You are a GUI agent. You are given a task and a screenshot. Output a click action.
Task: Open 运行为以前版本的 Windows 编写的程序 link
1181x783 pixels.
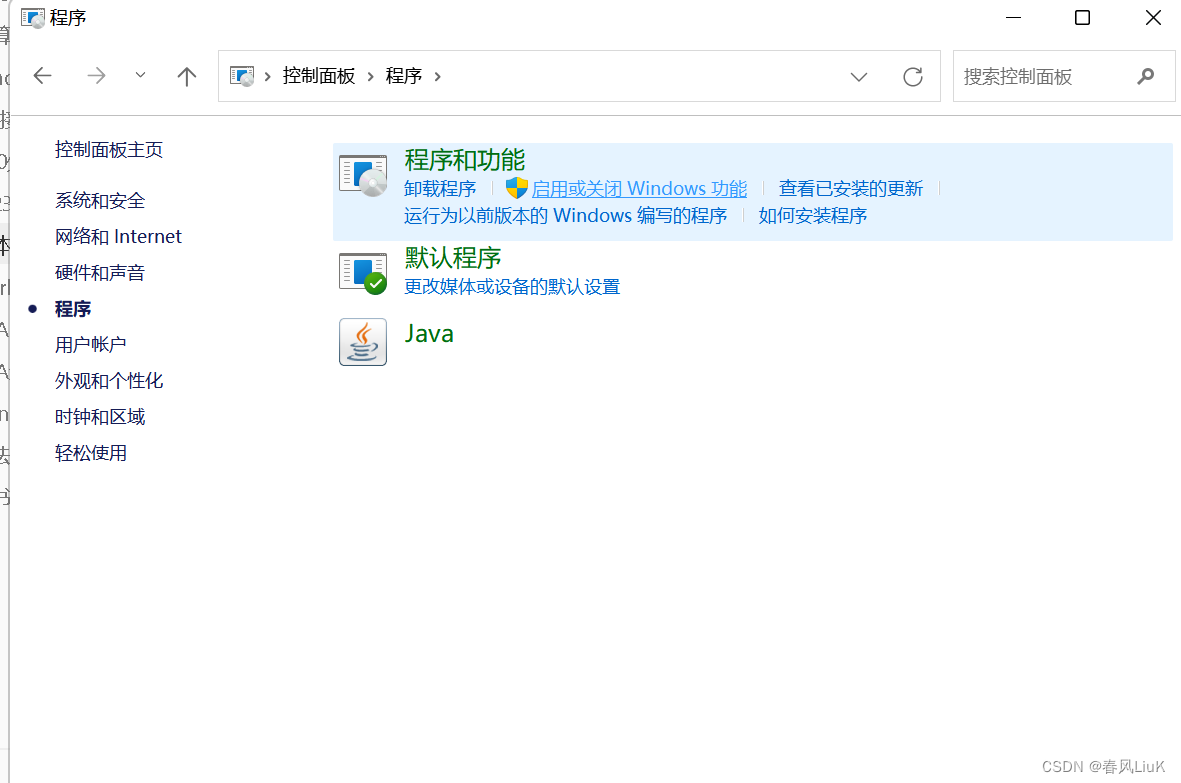click(x=566, y=216)
